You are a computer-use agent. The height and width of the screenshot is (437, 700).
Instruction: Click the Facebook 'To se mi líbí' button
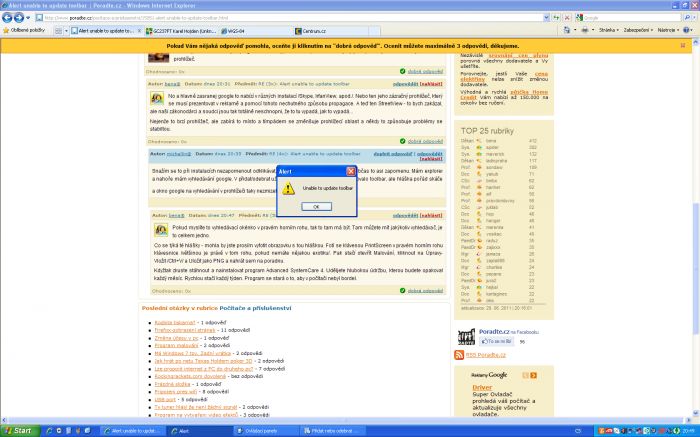496,341
